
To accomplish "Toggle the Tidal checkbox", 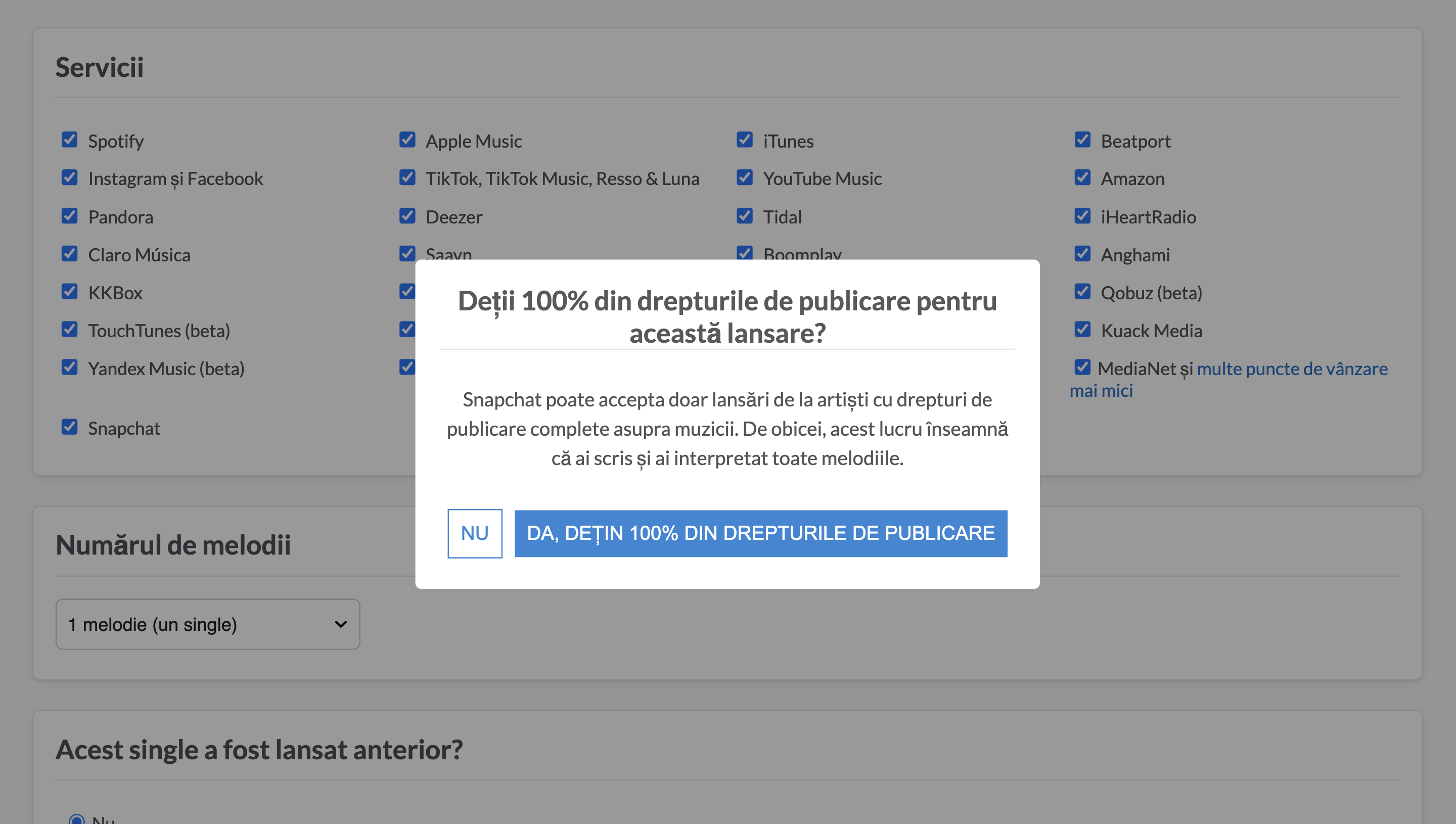I will [x=745, y=216].
